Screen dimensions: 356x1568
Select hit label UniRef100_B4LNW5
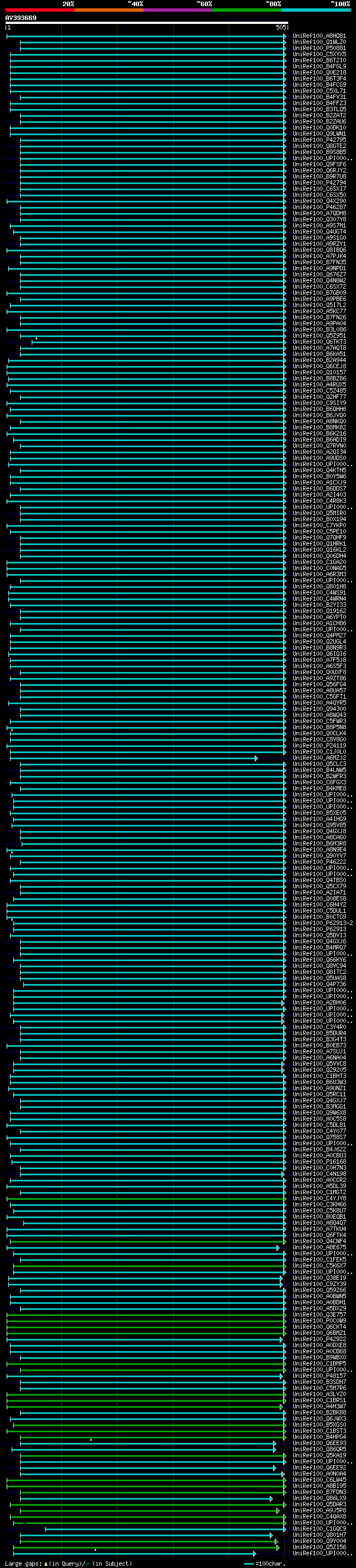point(319,770)
